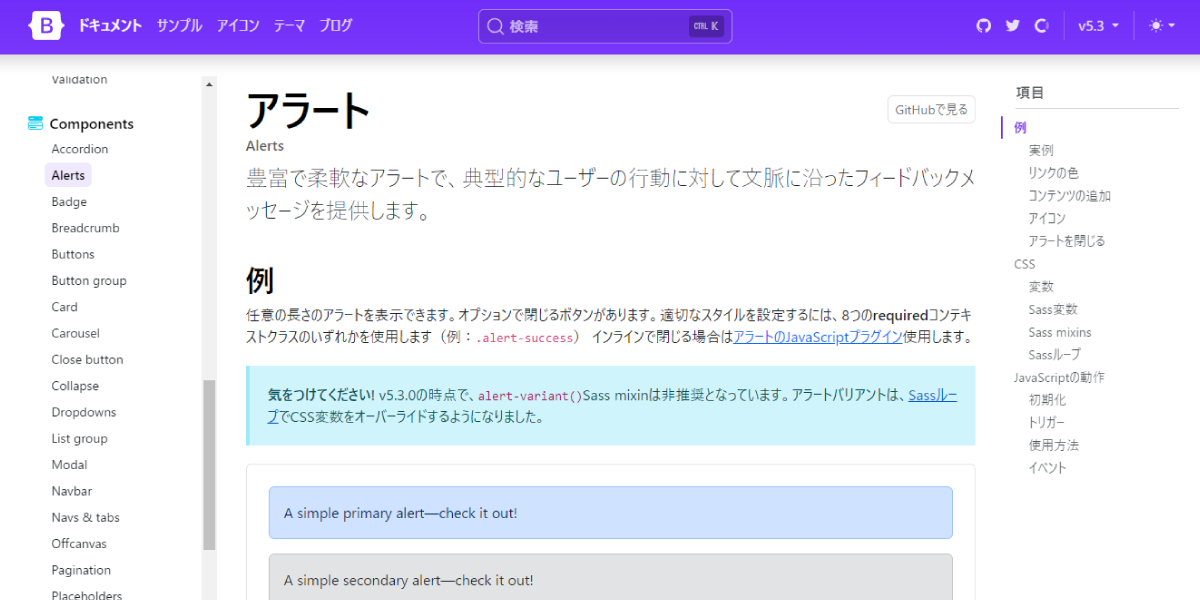1200x600 pixels.
Task: Go to Button group in the sidebar
Action: [89, 281]
